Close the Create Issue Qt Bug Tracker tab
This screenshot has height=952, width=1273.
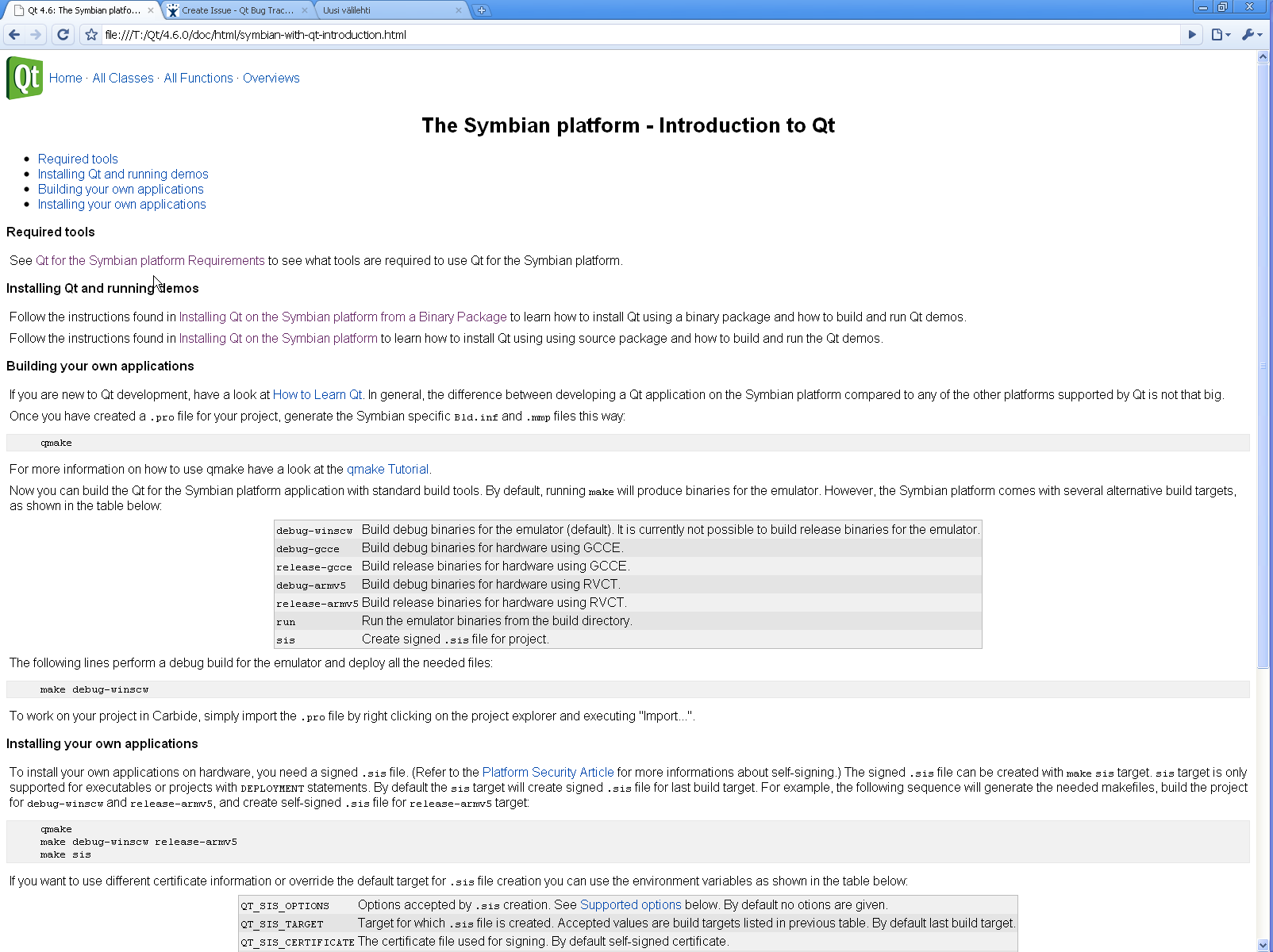click(305, 10)
